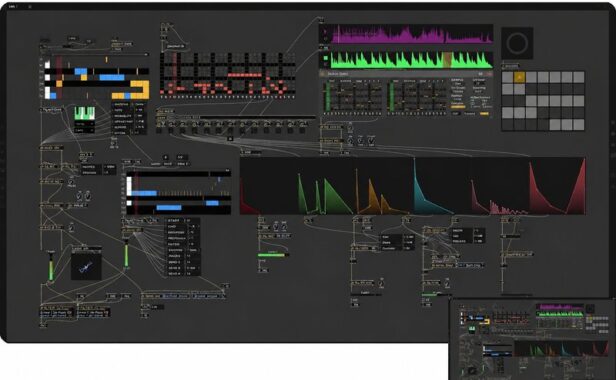Toggle the bottom-left dark pad of the pad grid
Screen dimensions: 616x380
pos(507,125)
